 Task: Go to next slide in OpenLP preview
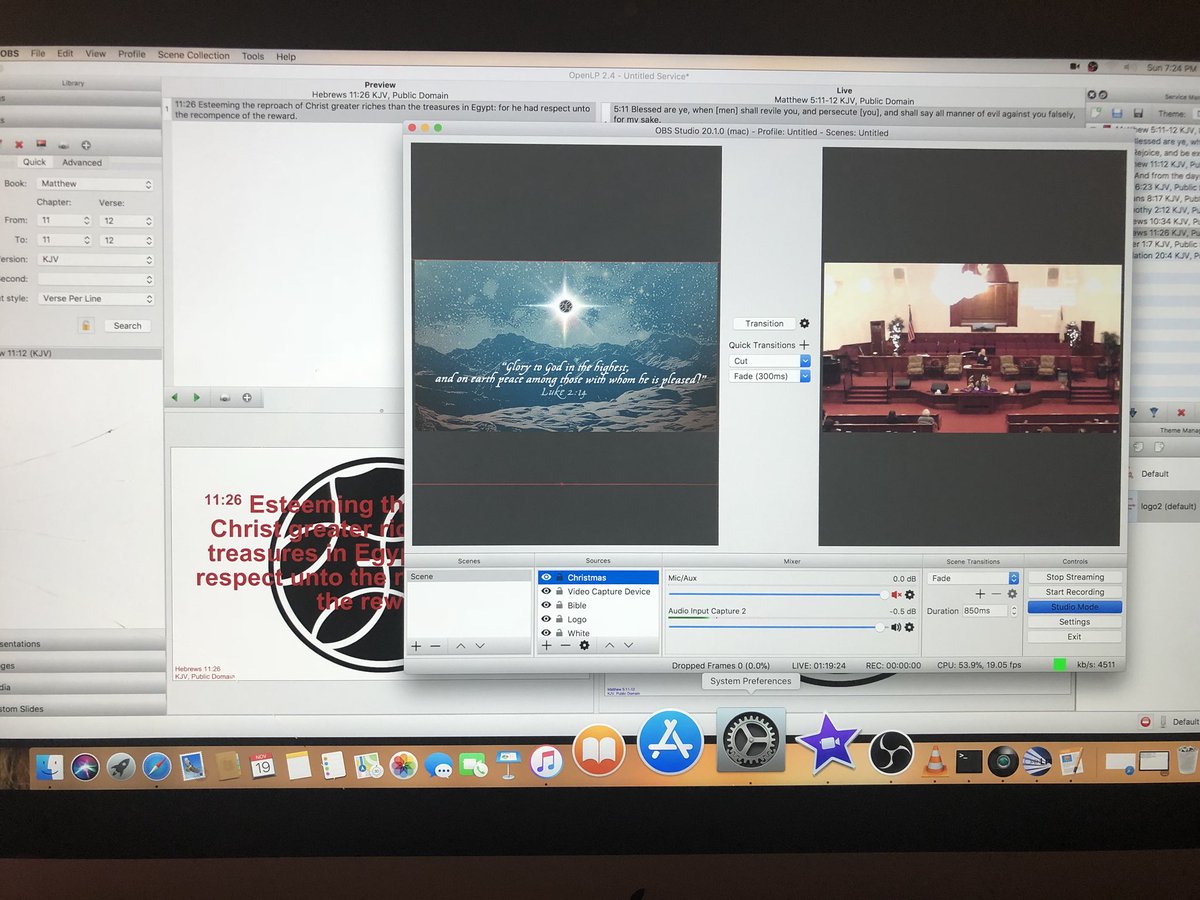coord(196,398)
